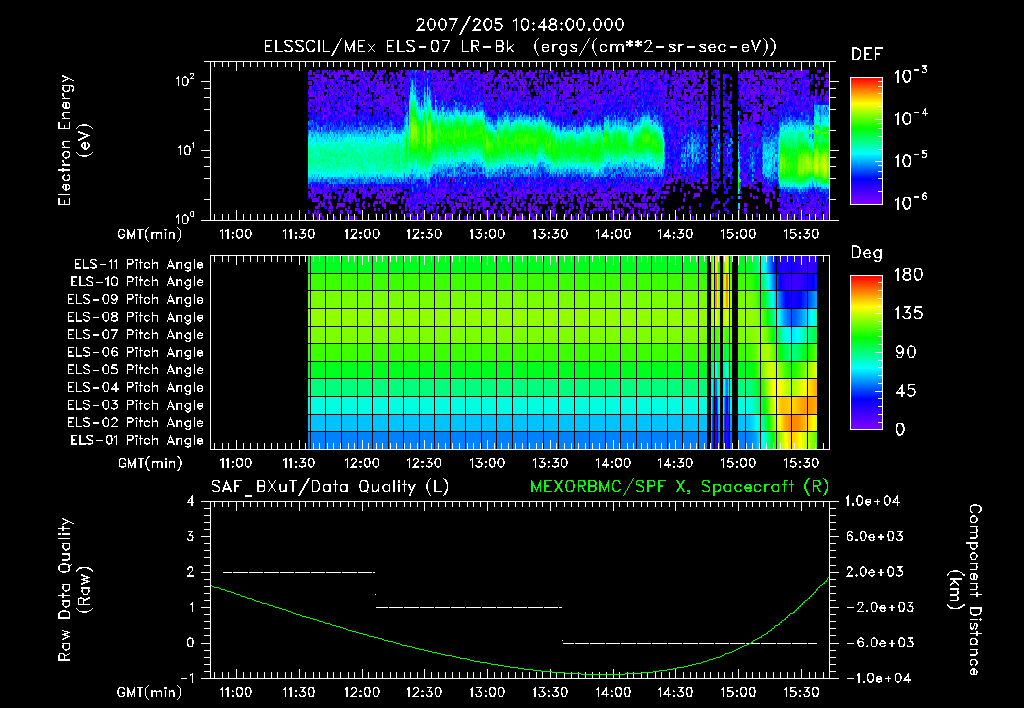The width and height of the screenshot is (1024, 708).
Task: Select the ELS-09 Pitch Angle row label
Action: [136, 300]
